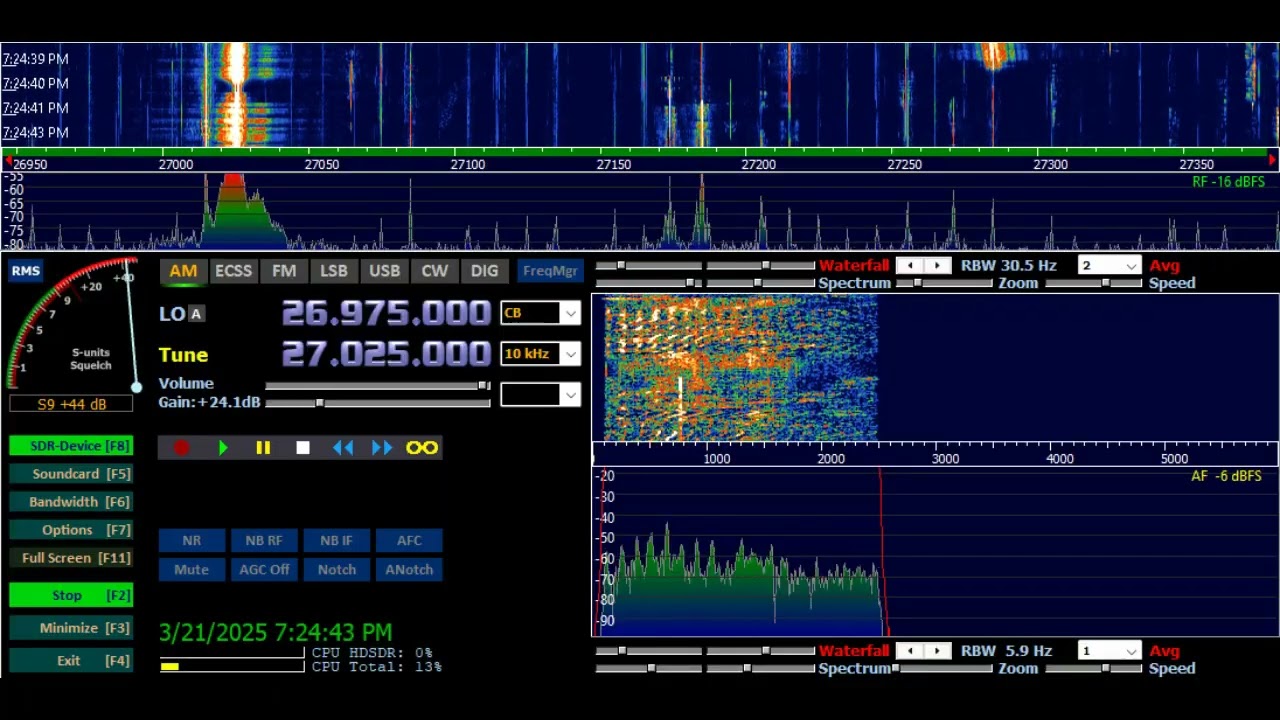Image resolution: width=1280 pixels, height=720 pixels.
Task: Click the S9 +44 dB signal readout
Action: pos(71,404)
